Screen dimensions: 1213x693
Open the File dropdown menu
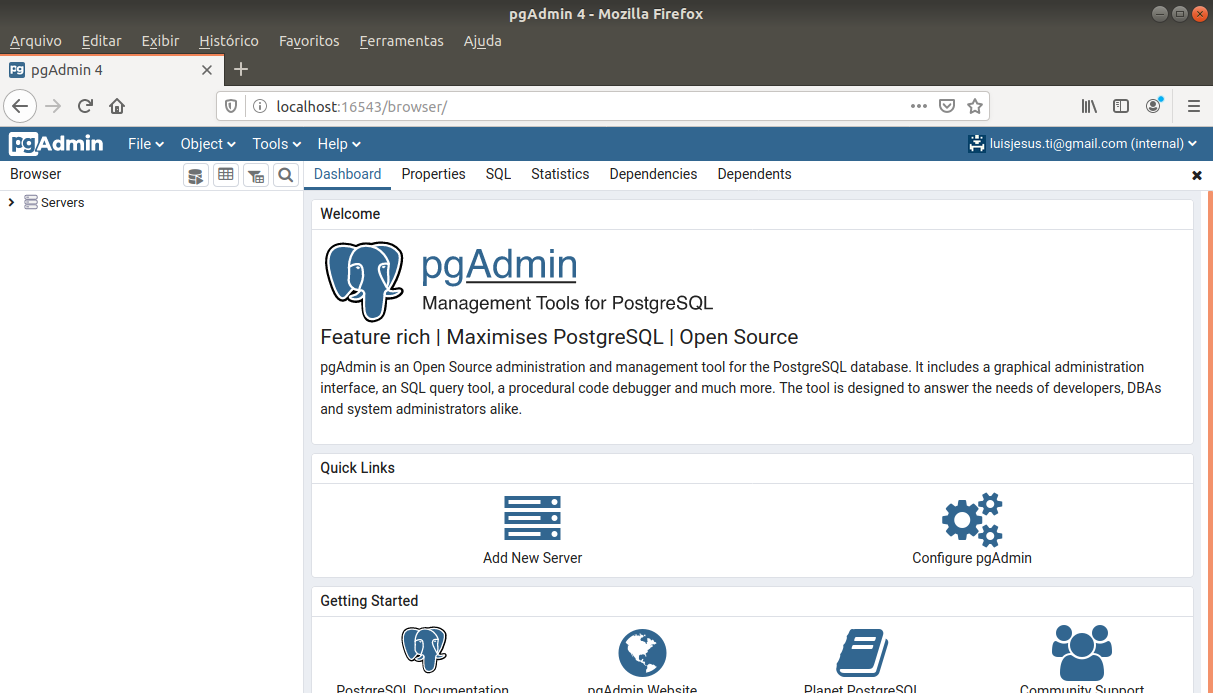pos(146,144)
